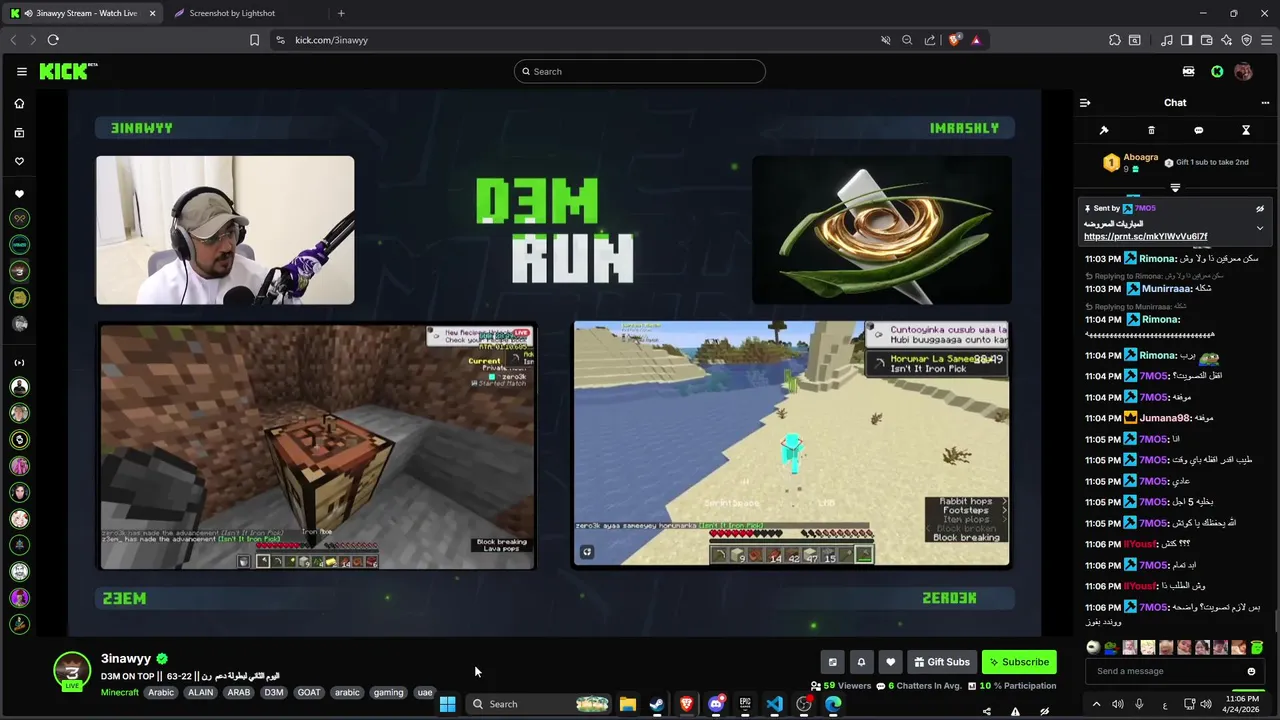
Task: Open the Windows Start menu
Action: click(x=447, y=704)
